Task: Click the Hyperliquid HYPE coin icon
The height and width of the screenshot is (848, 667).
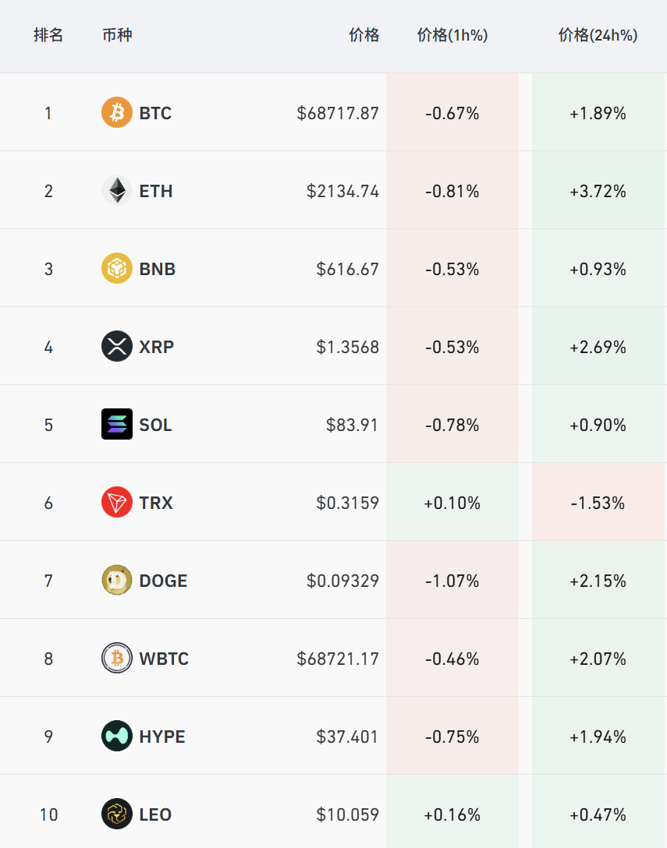Action: coord(117,737)
